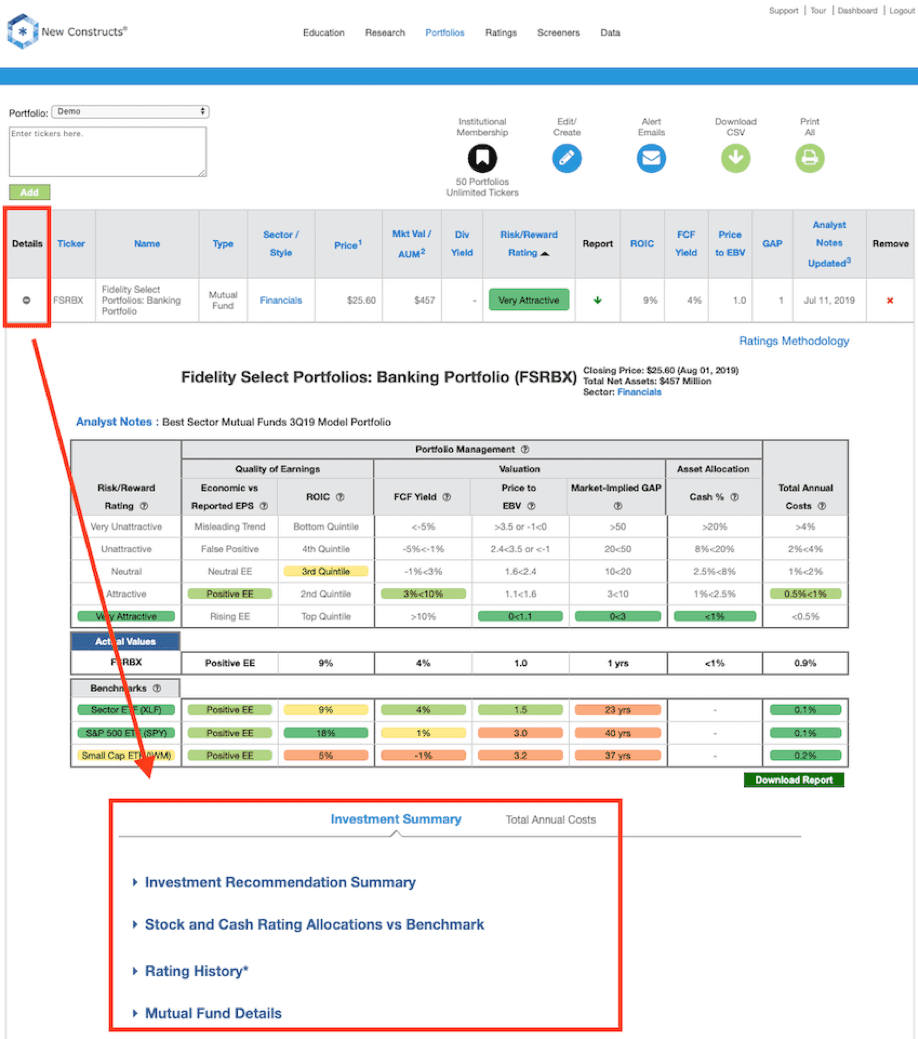Collapse FSRBX details row toggle
The width and height of the screenshot is (918, 1039).
pos(27,300)
